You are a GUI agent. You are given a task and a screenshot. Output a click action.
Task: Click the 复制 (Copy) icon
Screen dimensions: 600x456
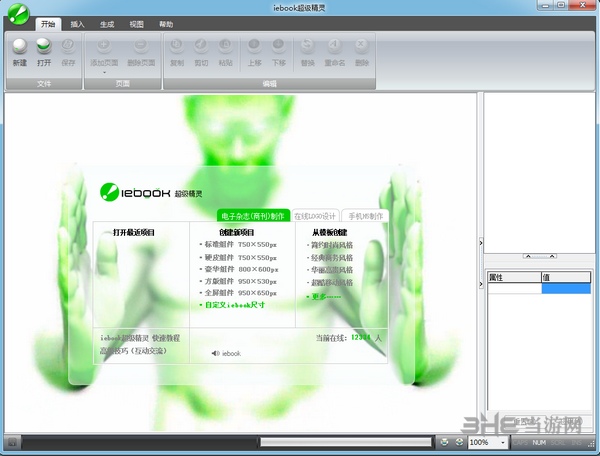(177, 45)
